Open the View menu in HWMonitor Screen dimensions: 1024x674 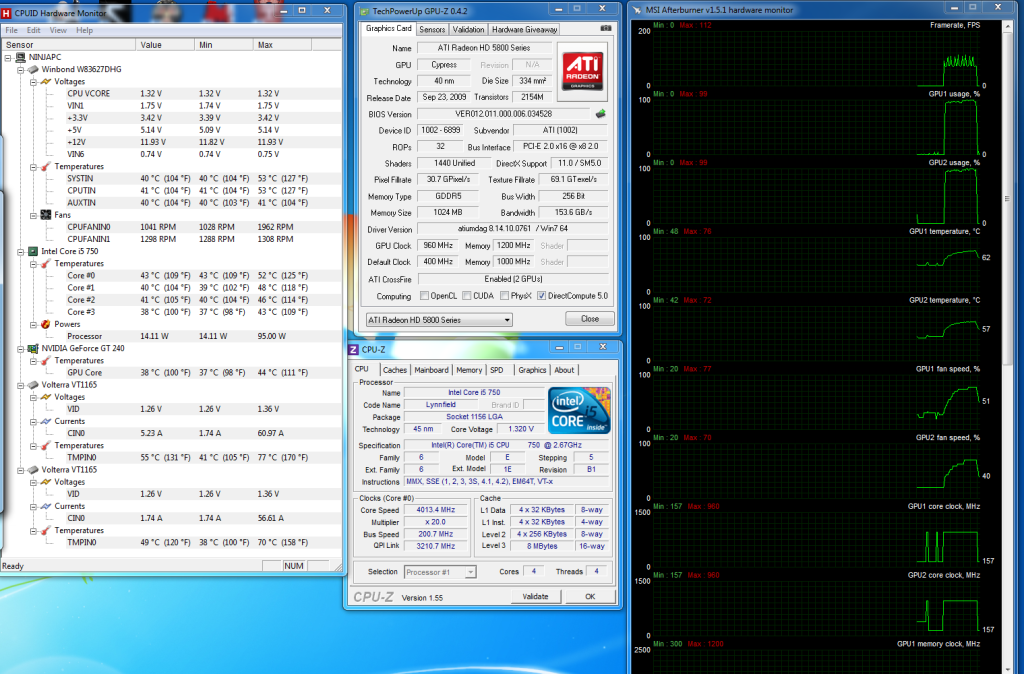pos(58,30)
